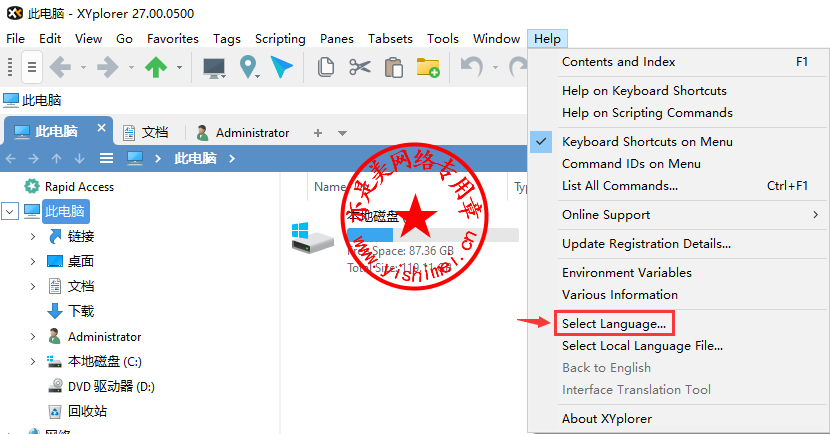The width and height of the screenshot is (830, 434).
Task: Click the Paste clipboard icon
Action: pos(394,68)
